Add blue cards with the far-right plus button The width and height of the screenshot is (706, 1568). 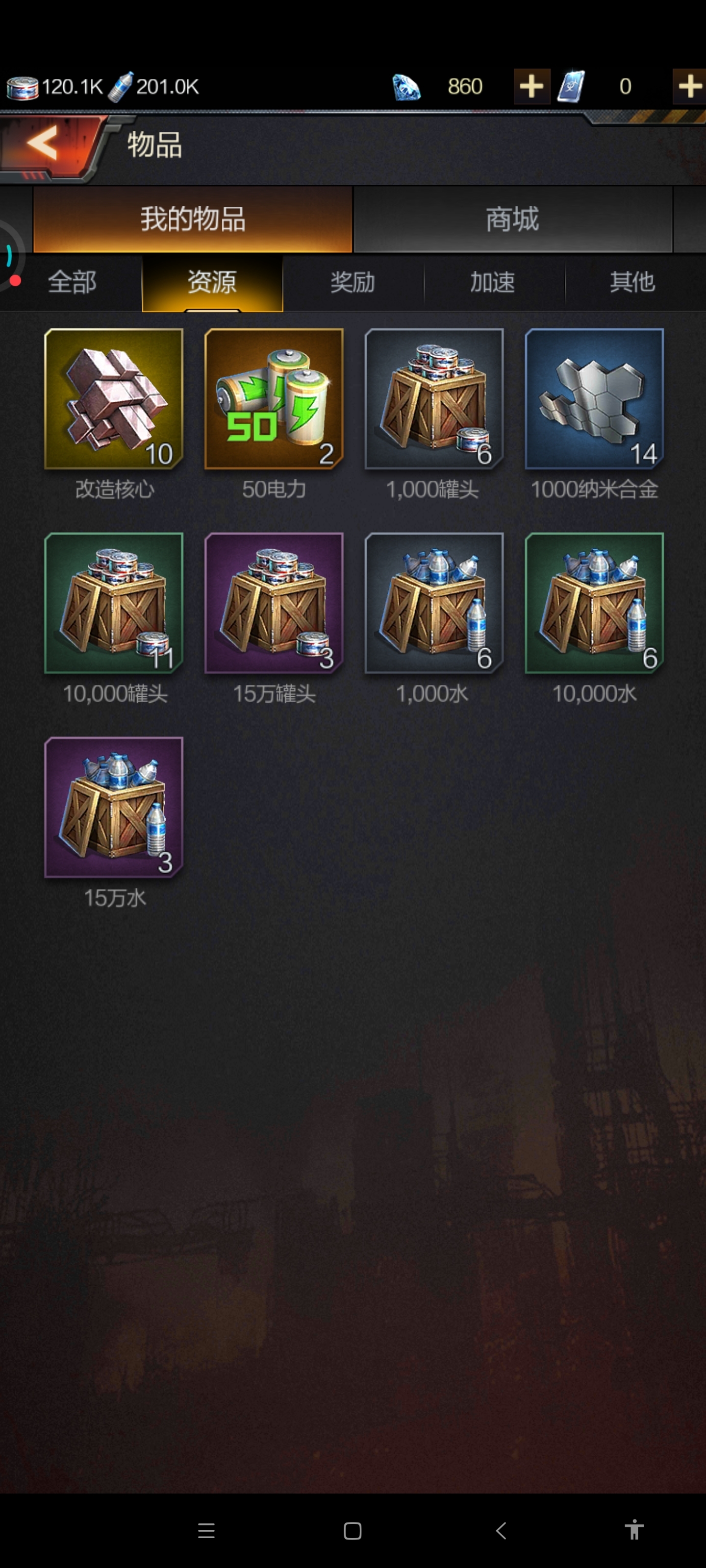[689, 86]
